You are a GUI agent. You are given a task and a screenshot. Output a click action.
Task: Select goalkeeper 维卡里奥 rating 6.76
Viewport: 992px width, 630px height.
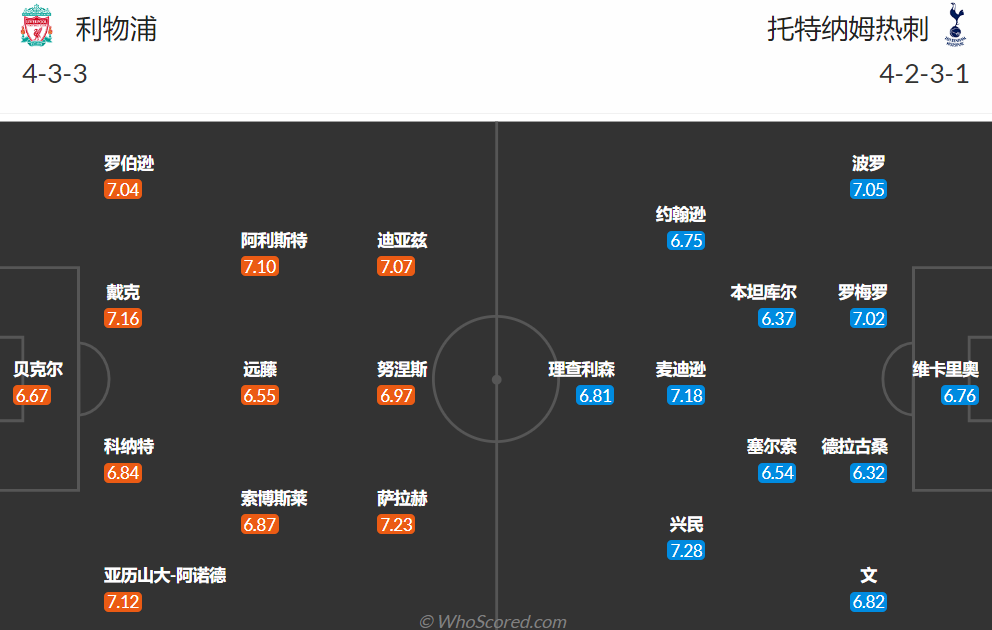(x=960, y=395)
